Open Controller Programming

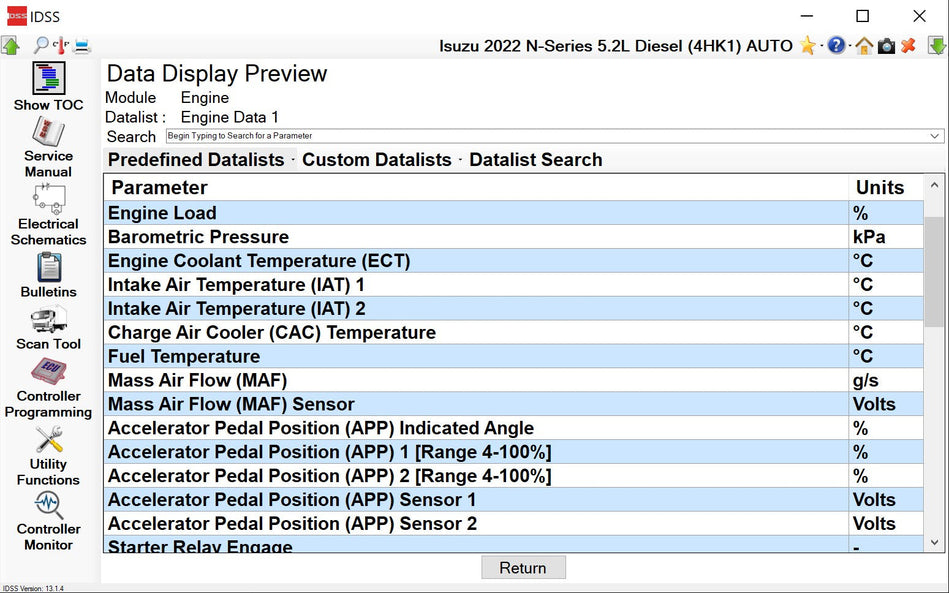click(x=48, y=372)
